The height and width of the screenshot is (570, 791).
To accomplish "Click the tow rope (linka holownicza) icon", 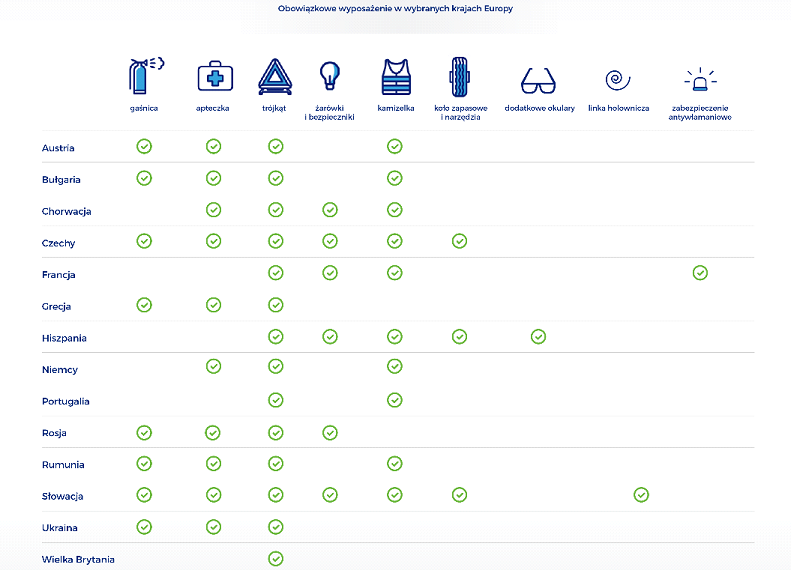I will pyautogui.click(x=618, y=79).
